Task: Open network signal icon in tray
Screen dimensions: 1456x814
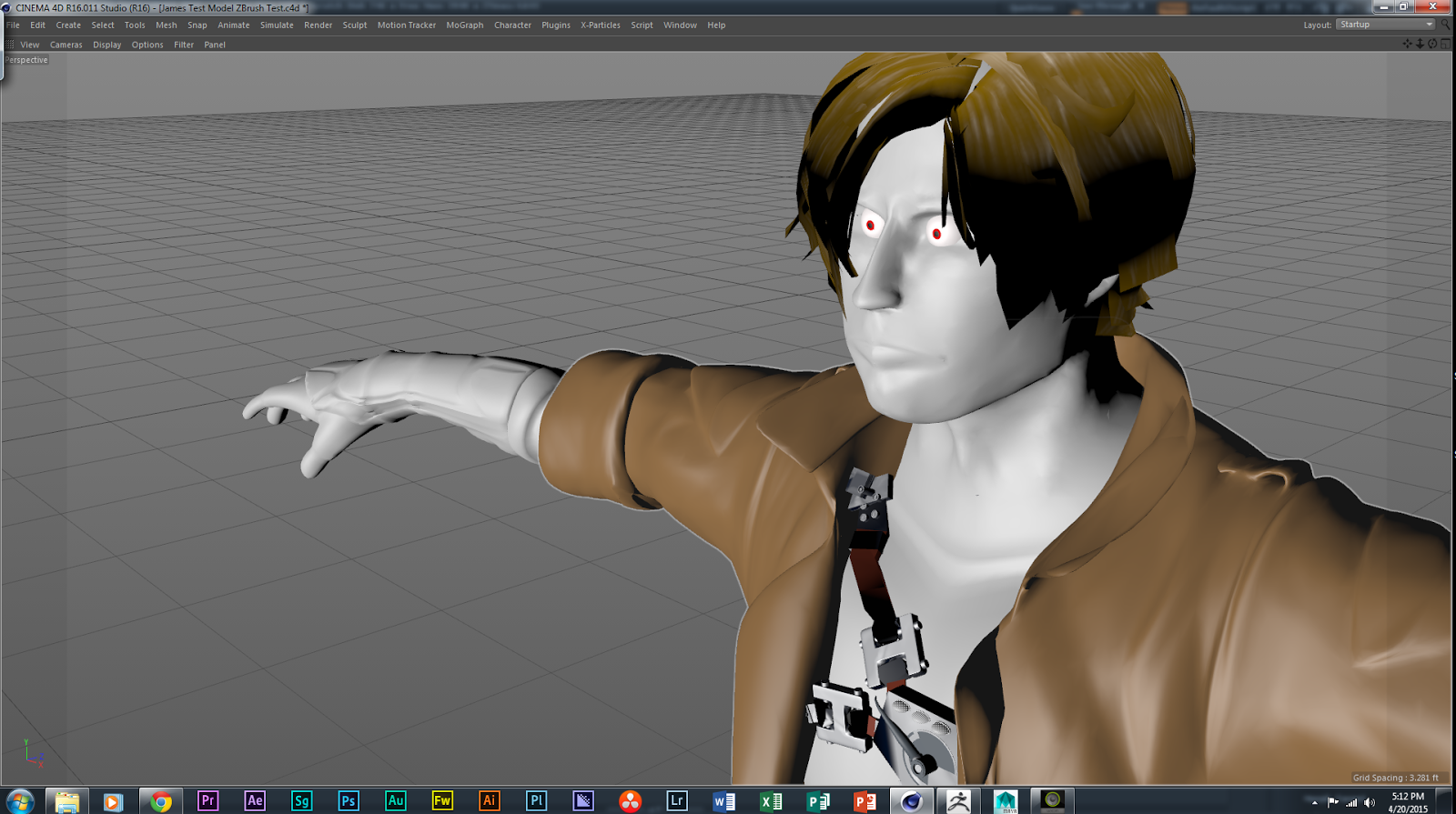Action: (1351, 802)
